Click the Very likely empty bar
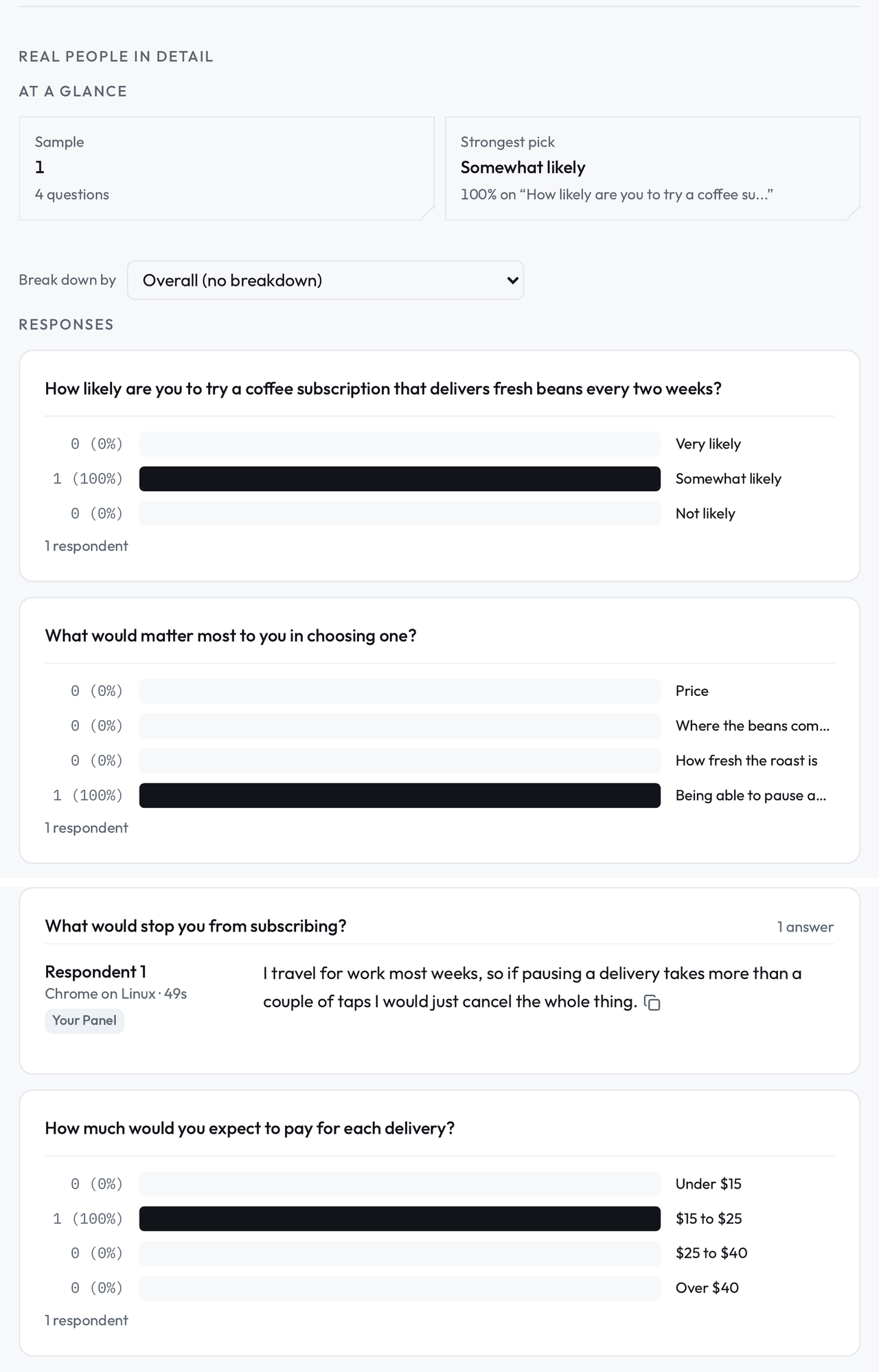The image size is (879, 1372). click(x=400, y=444)
